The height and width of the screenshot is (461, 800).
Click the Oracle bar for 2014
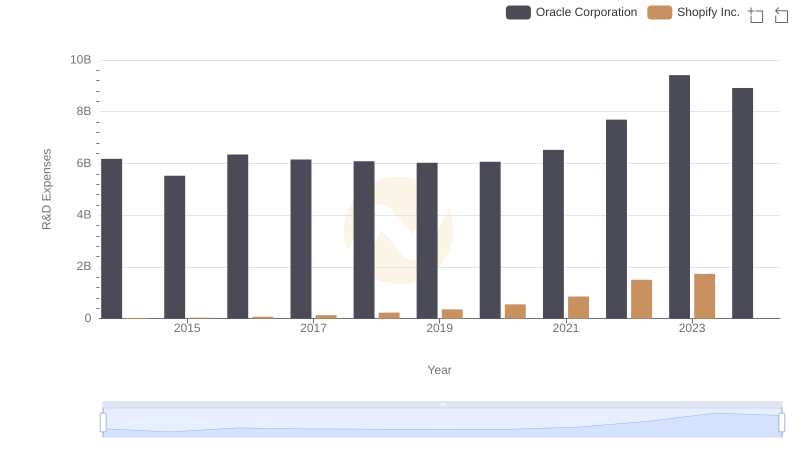coord(112,239)
